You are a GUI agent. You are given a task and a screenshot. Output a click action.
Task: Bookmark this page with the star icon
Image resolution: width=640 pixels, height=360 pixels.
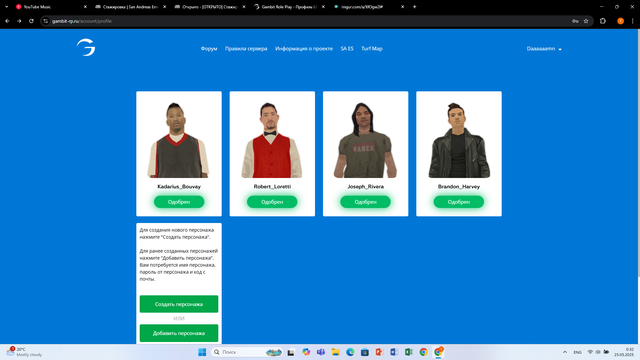[586, 21]
